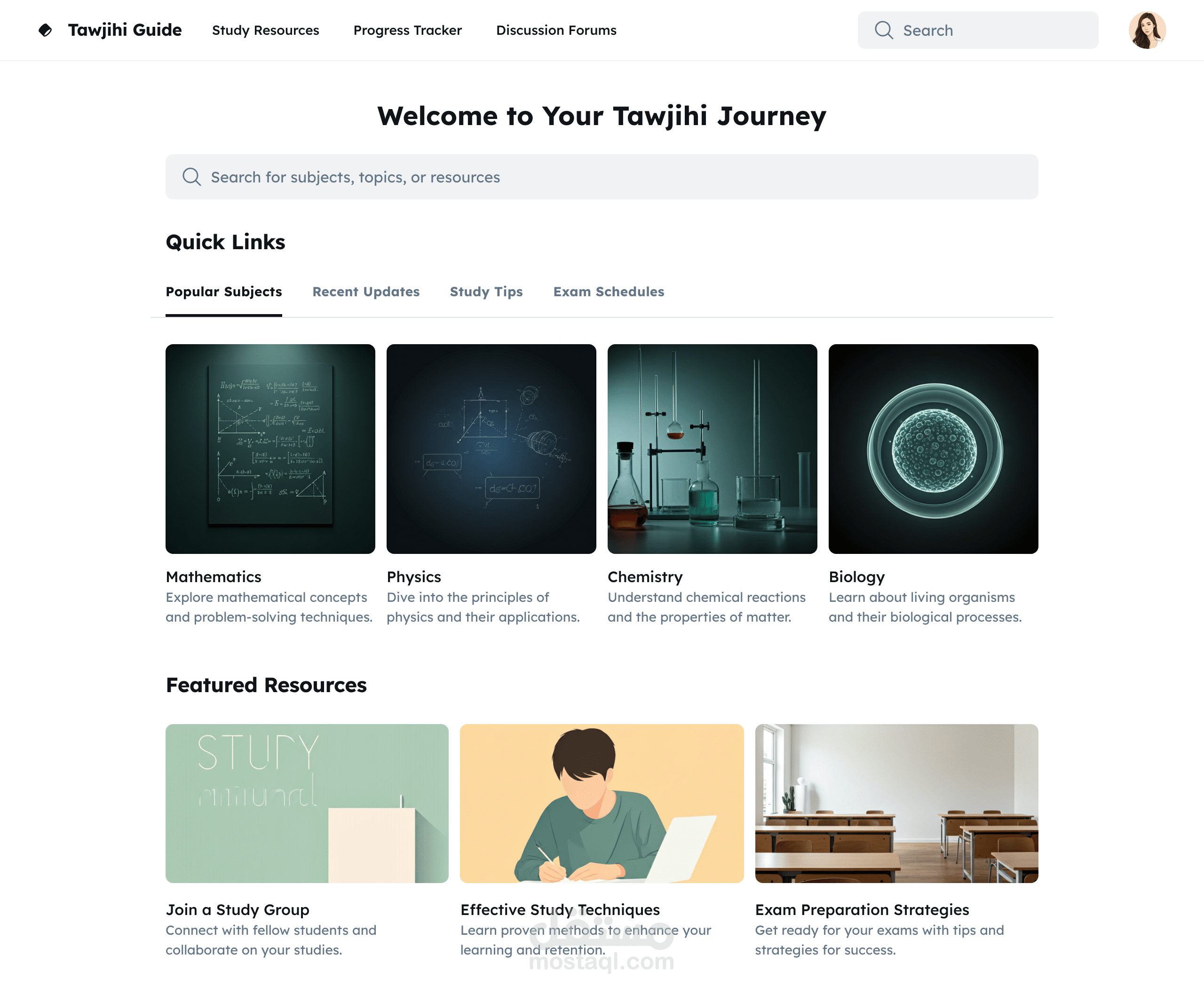Show the Exam Schedules tab

[x=608, y=292]
